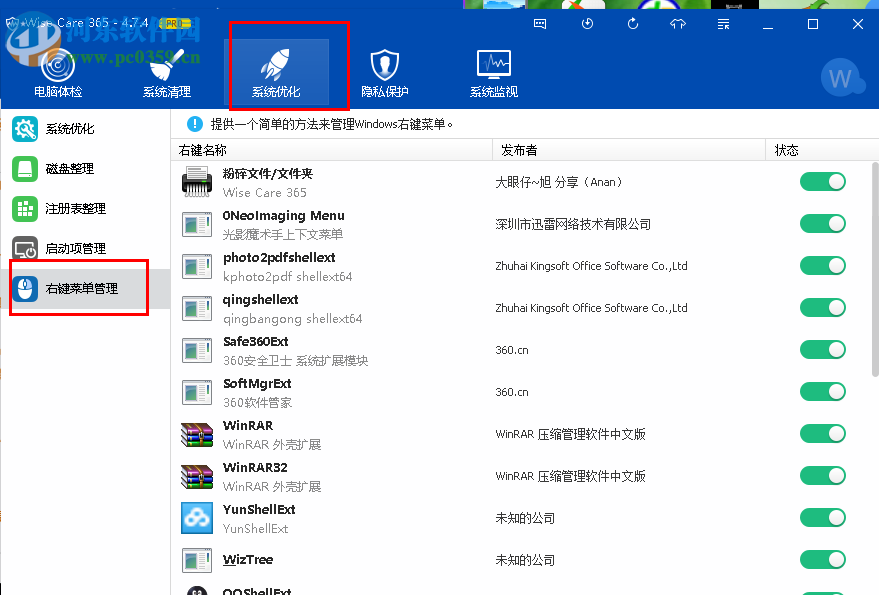Click the YunShellExt cloud icon
The width and height of the screenshot is (879, 595).
point(197,518)
